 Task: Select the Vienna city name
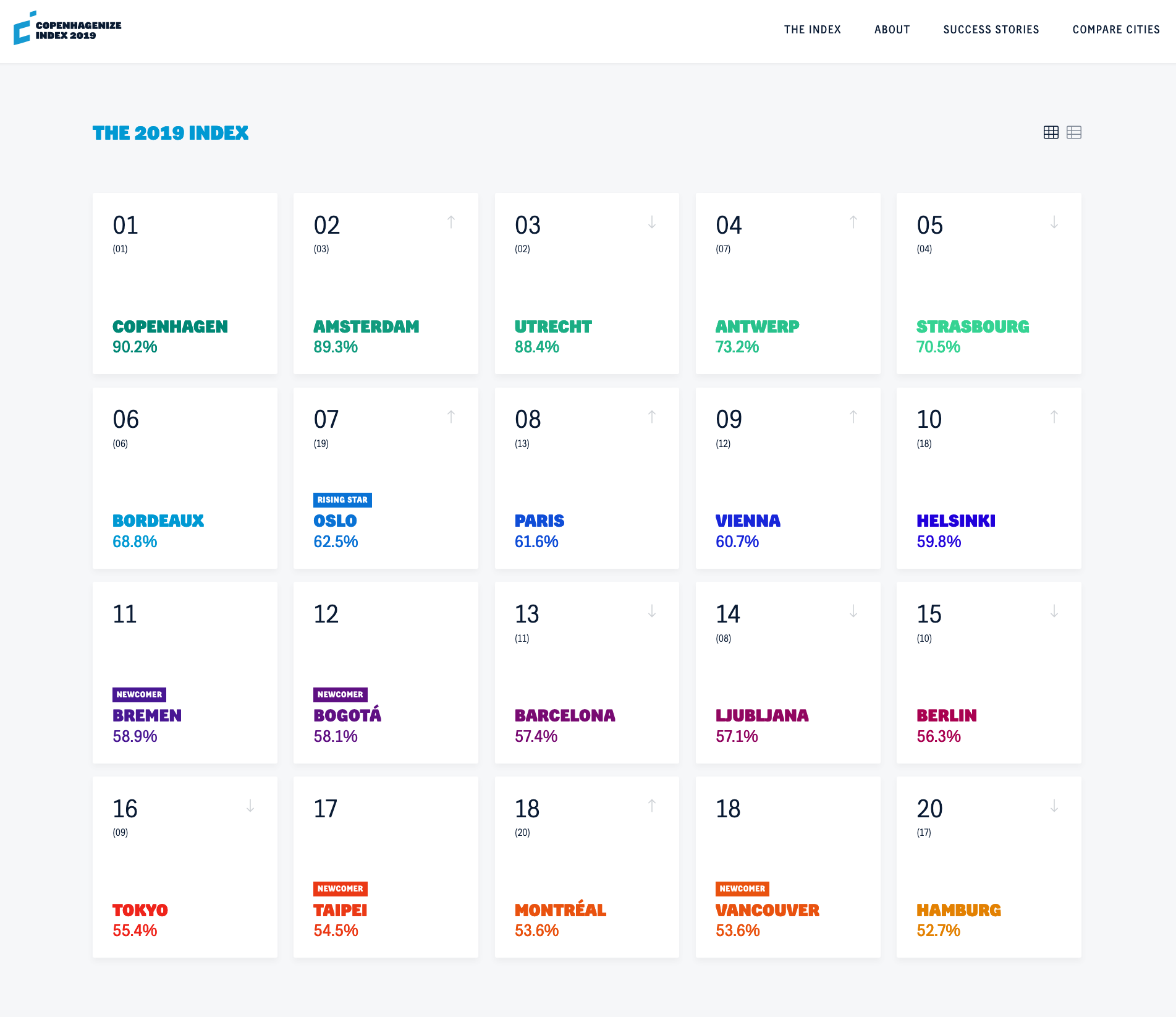click(748, 521)
